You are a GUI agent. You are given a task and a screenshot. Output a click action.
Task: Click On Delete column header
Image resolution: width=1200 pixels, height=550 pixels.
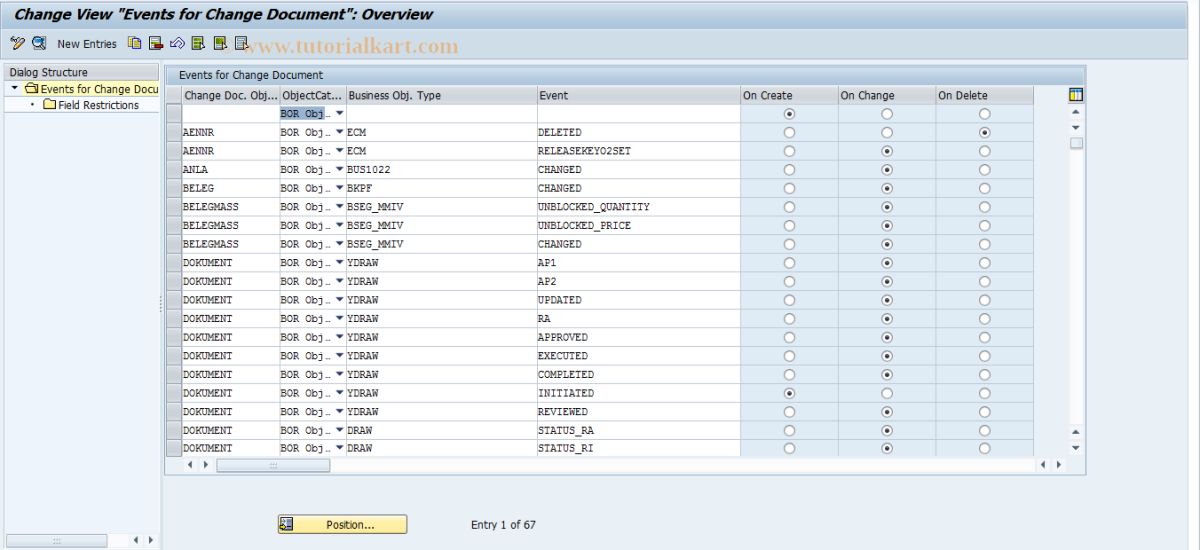point(985,95)
